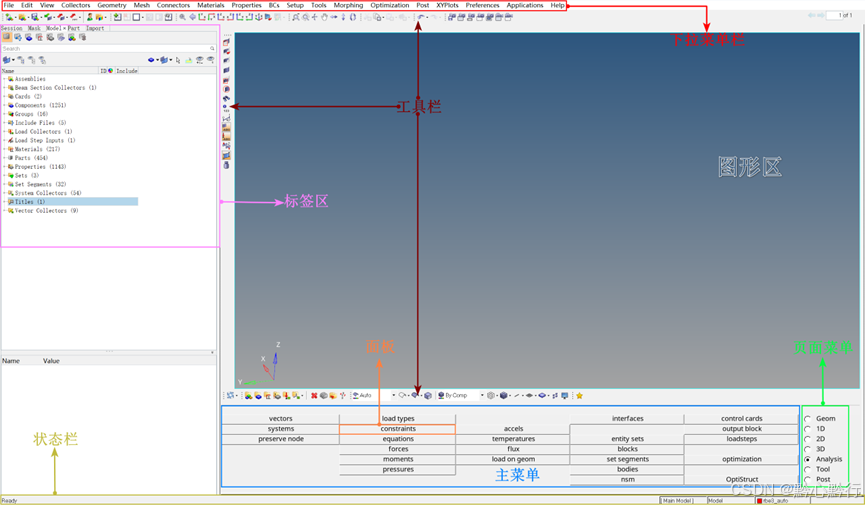Click the magnifier icon in browser Search box
The width and height of the screenshot is (865, 505).
(212, 49)
